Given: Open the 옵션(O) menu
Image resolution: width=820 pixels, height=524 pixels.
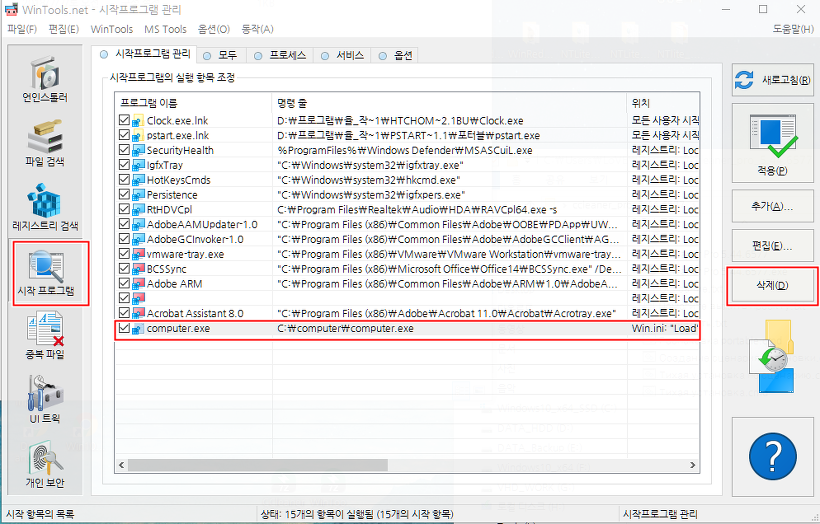Looking at the screenshot, I should (214, 29).
